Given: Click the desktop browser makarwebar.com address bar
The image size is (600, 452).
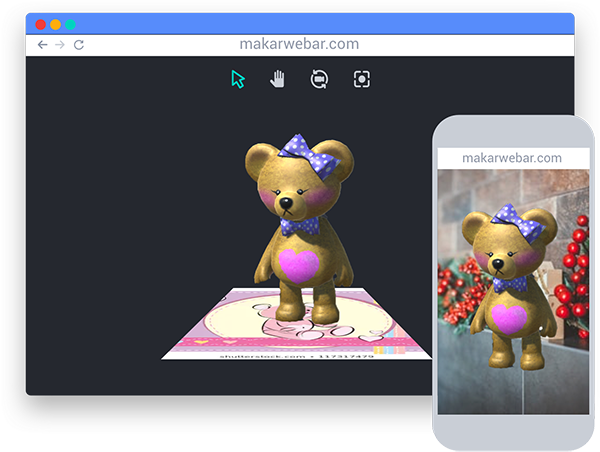Looking at the screenshot, I should pos(299,44).
